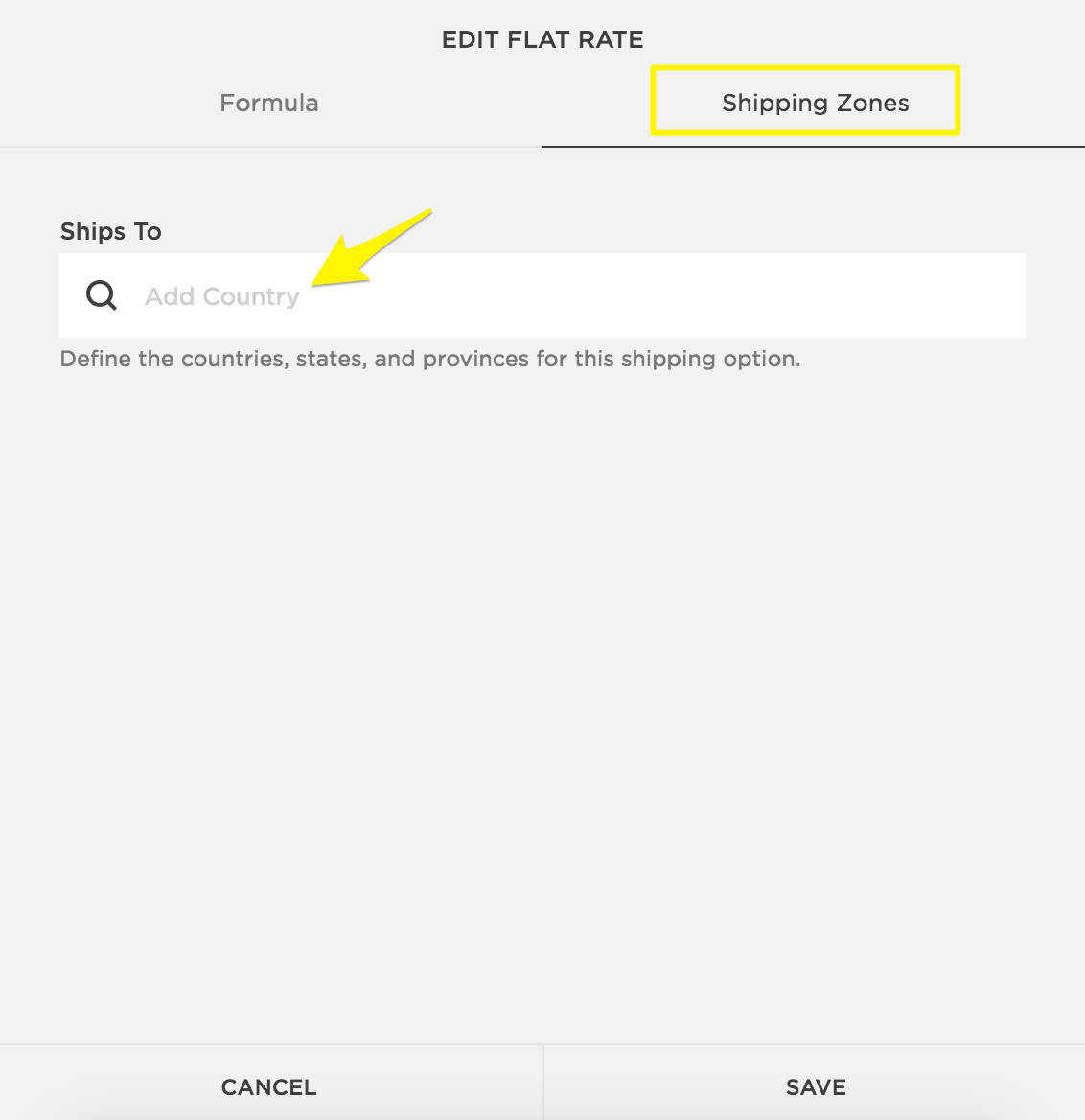This screenshot has height=1120, width=1085.
Task: Switch to the Formula tab
Action: coord(269,104)
